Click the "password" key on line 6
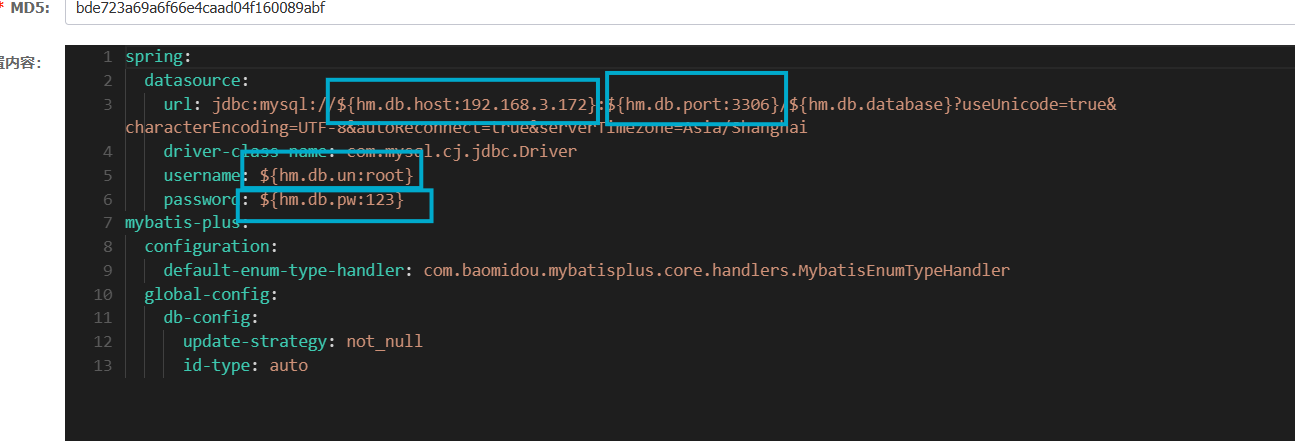 pyautogui.click(x=202, y=200)
